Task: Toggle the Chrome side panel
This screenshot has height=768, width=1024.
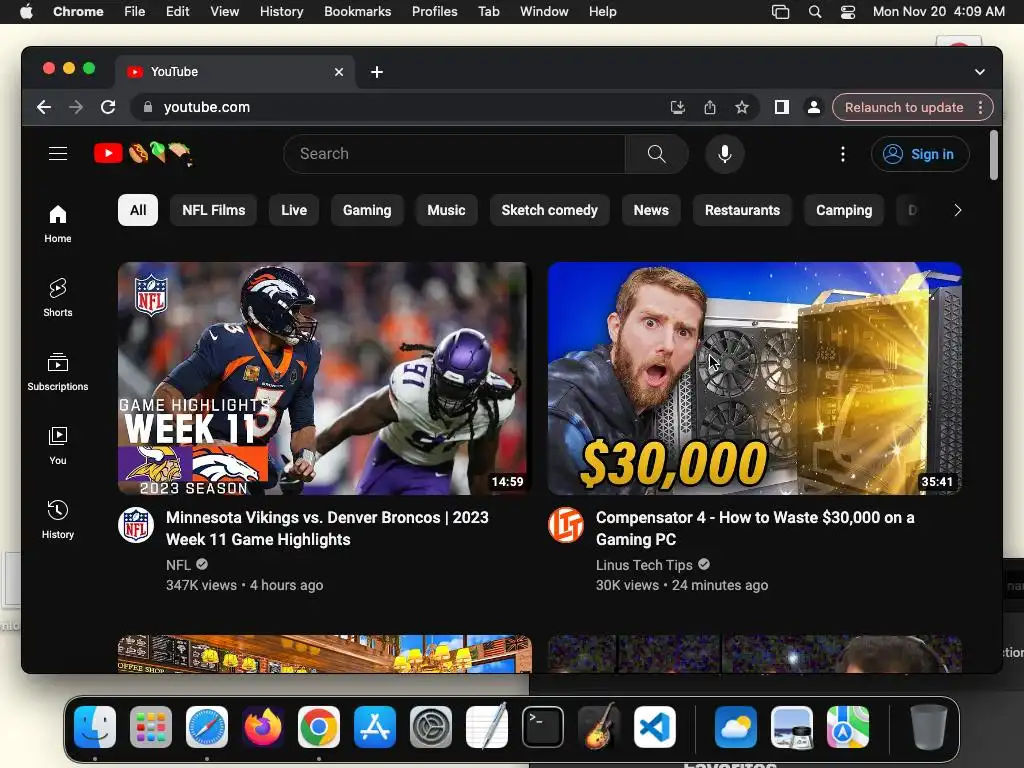Action: [x=782, y=107]
